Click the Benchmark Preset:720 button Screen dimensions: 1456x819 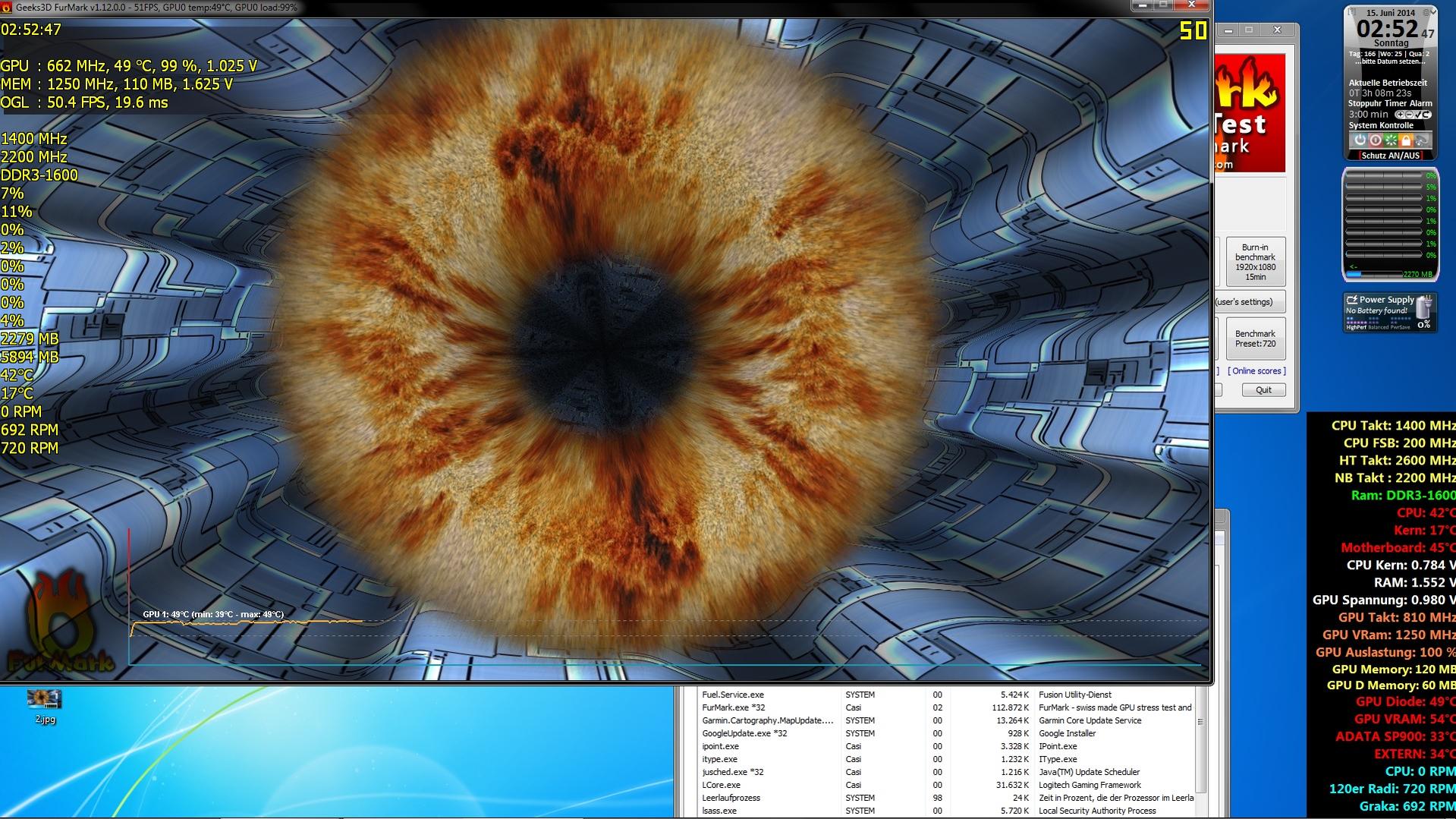(x=1255, y=339)
